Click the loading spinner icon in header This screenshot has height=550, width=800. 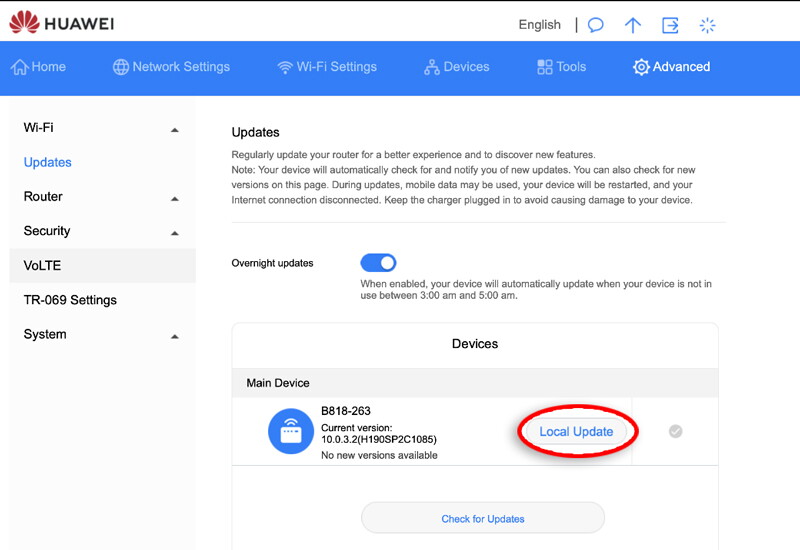[x=707, y=24]
